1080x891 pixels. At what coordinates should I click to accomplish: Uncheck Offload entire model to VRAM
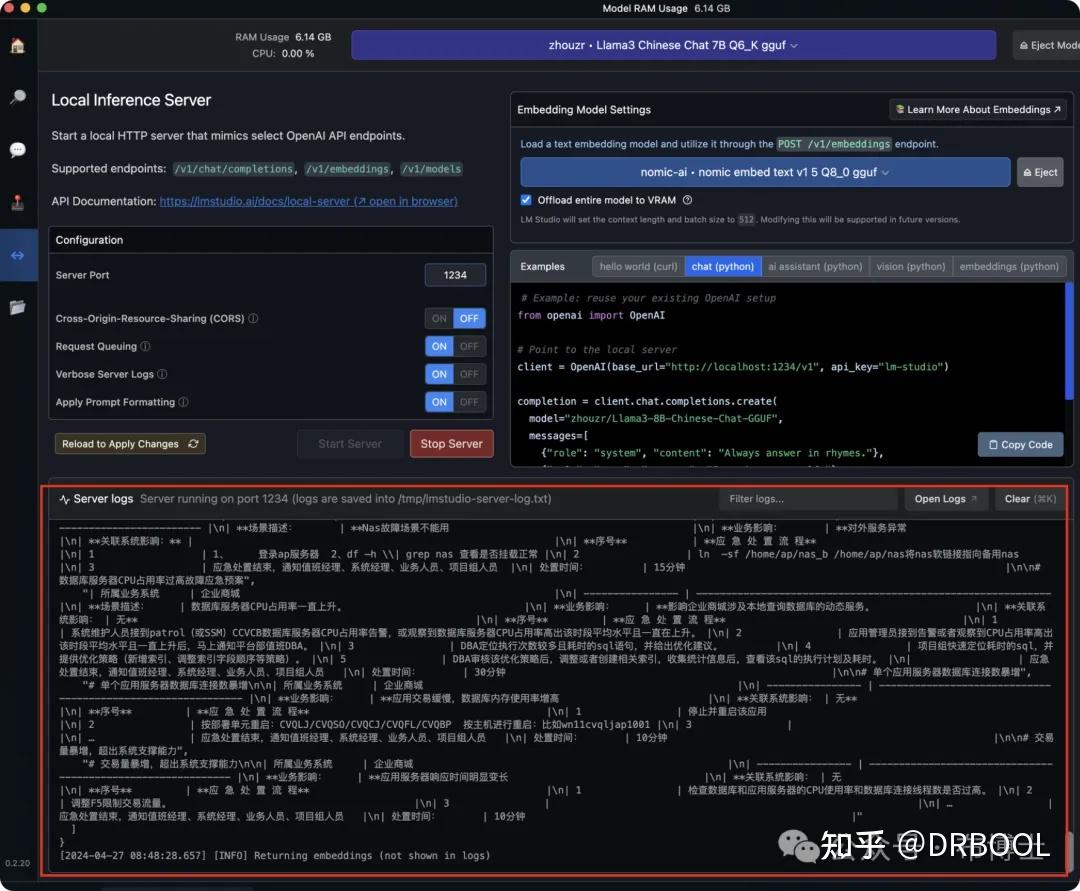(525, 198)
